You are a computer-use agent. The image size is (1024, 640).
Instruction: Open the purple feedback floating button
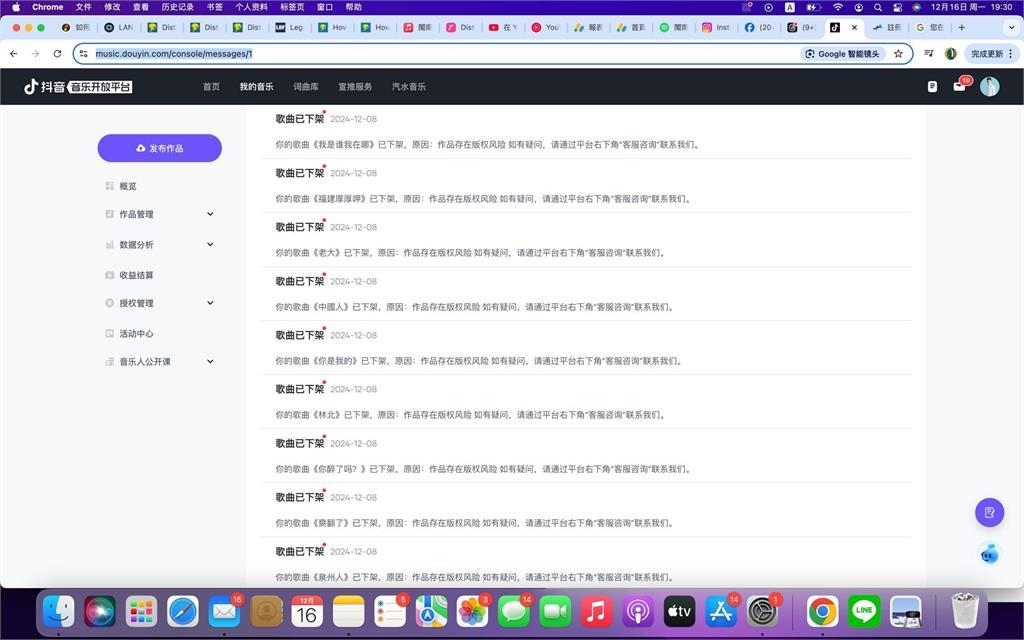click(989, 512)
